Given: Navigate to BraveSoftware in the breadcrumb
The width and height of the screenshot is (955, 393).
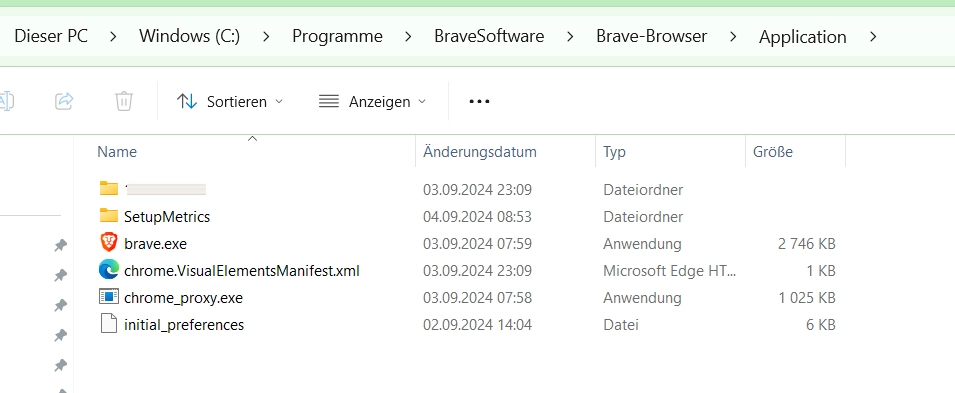Looking at the screenshot, I should click(x=489, y=36).
